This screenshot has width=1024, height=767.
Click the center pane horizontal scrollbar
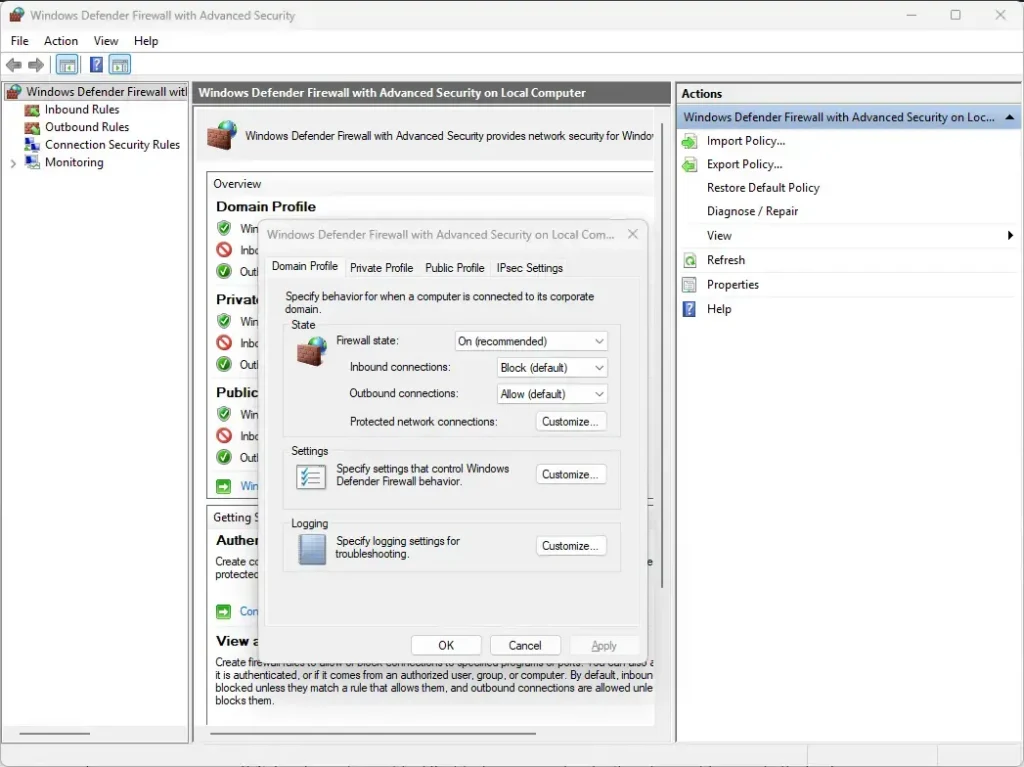(x=373, y=734)
